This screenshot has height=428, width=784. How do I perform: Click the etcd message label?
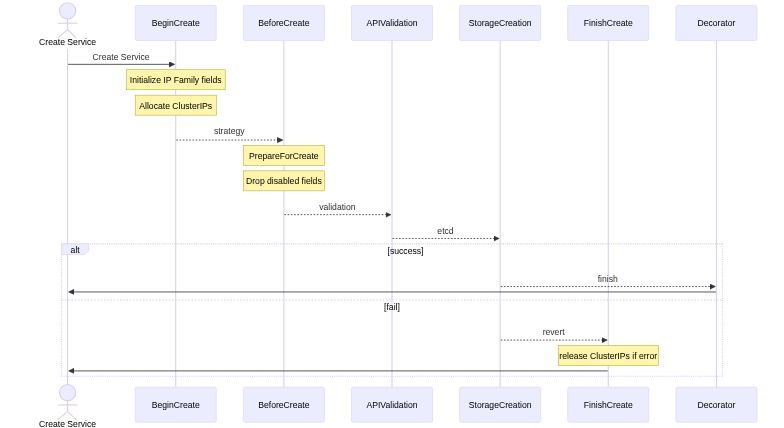445,231
